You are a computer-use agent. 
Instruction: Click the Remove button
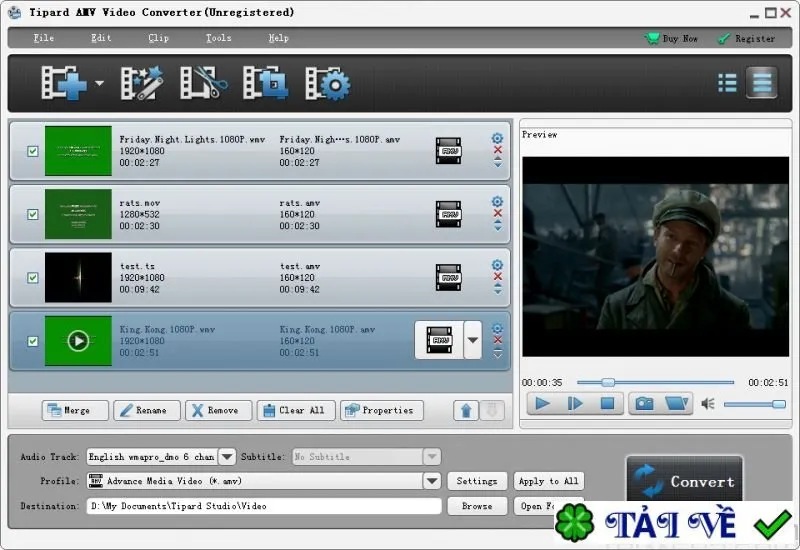pos(218,410)
